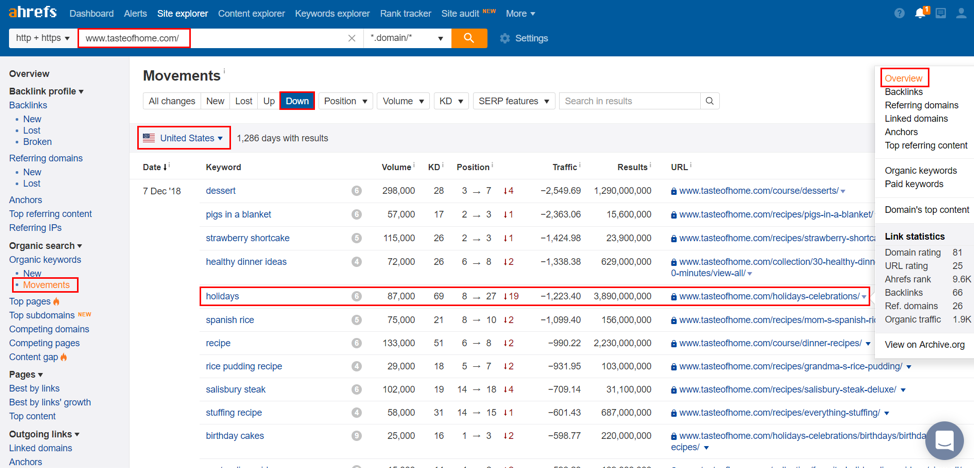
Task: Expand URL dropdown for salisbury-steak-deluxe
Action: [903, 390]
